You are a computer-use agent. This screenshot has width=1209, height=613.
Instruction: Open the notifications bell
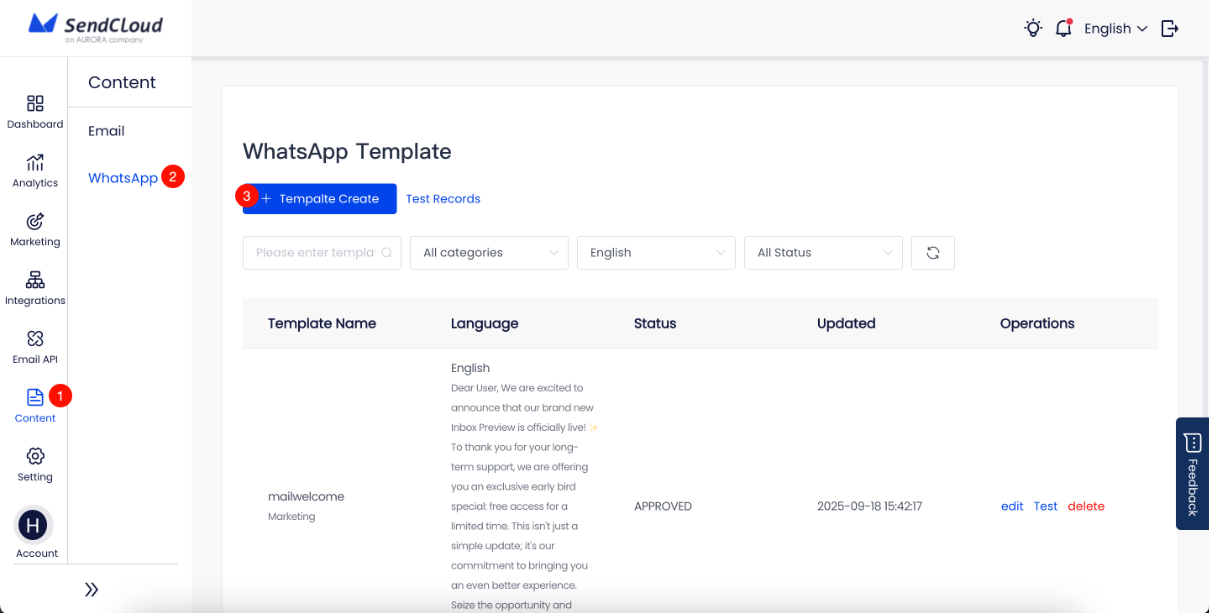[x=1064, y=28]
